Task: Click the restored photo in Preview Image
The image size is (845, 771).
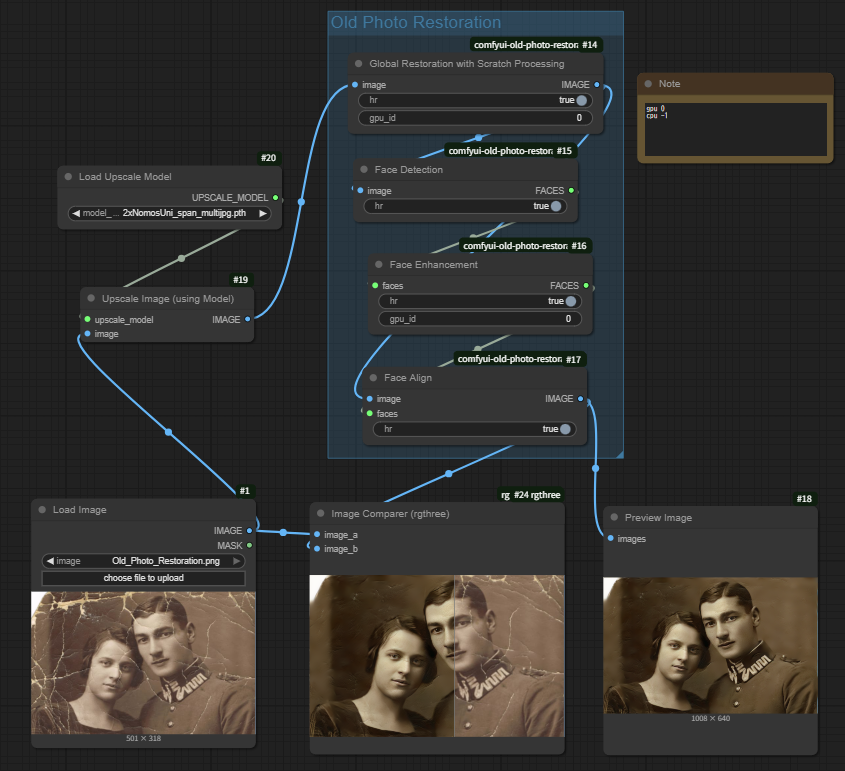Action: tap(710, 645)
